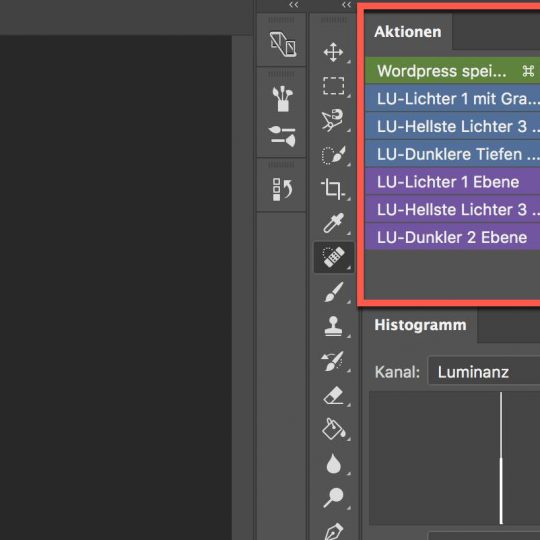The height and width of the screenshot is (540, 540).
Task: Select the Brush tool
Action: pyautogui.click(x=334, y=292)
